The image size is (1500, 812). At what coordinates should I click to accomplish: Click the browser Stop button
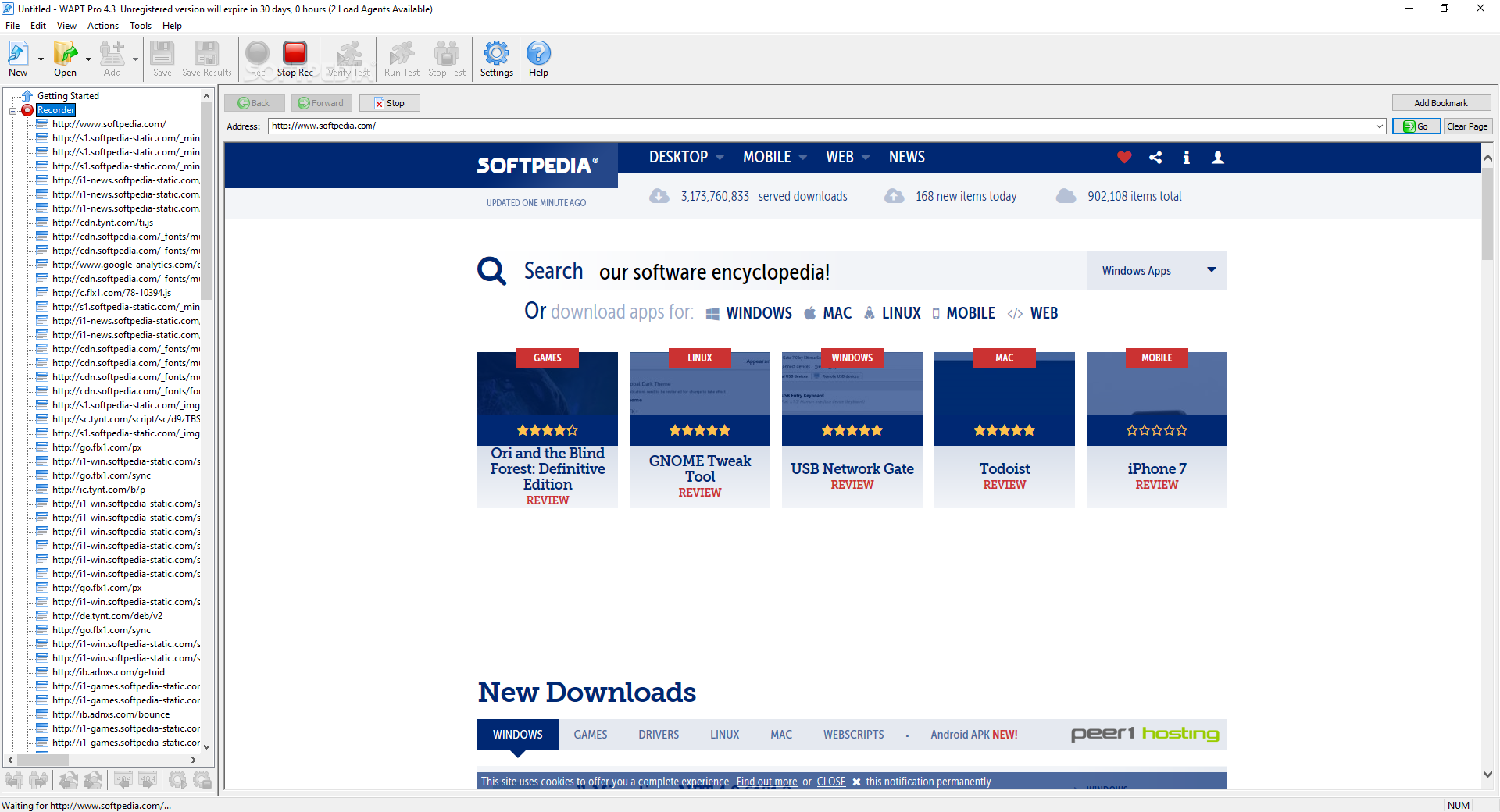pos(390,103)
